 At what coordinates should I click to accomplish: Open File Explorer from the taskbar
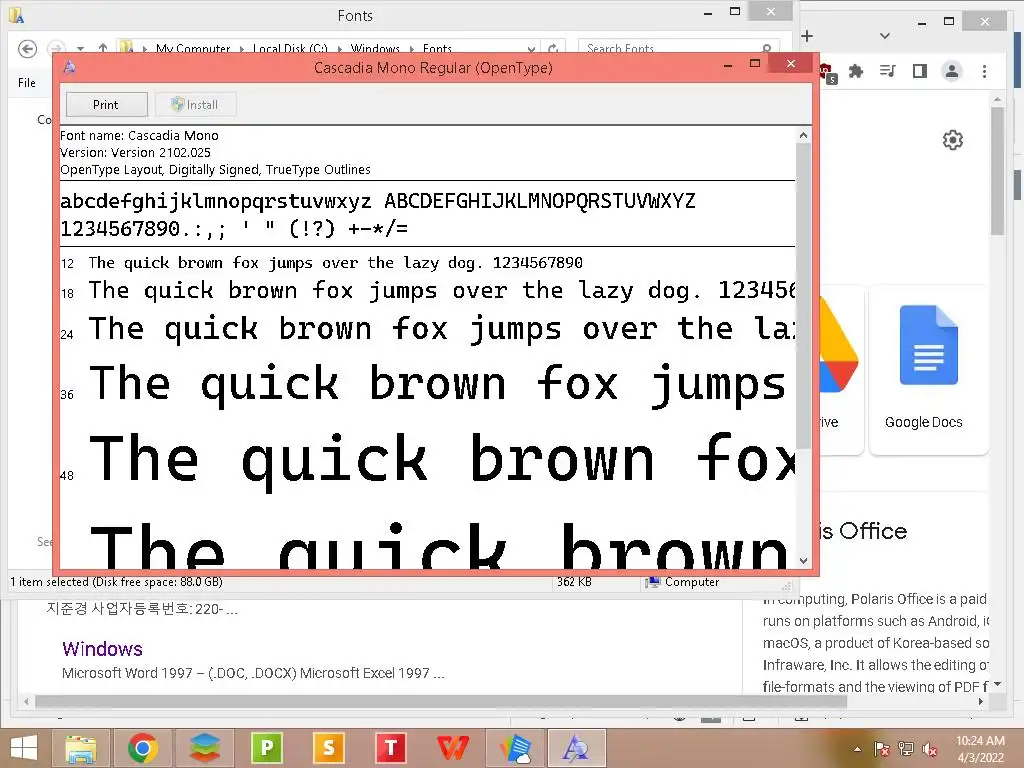(x=80, y=748)
